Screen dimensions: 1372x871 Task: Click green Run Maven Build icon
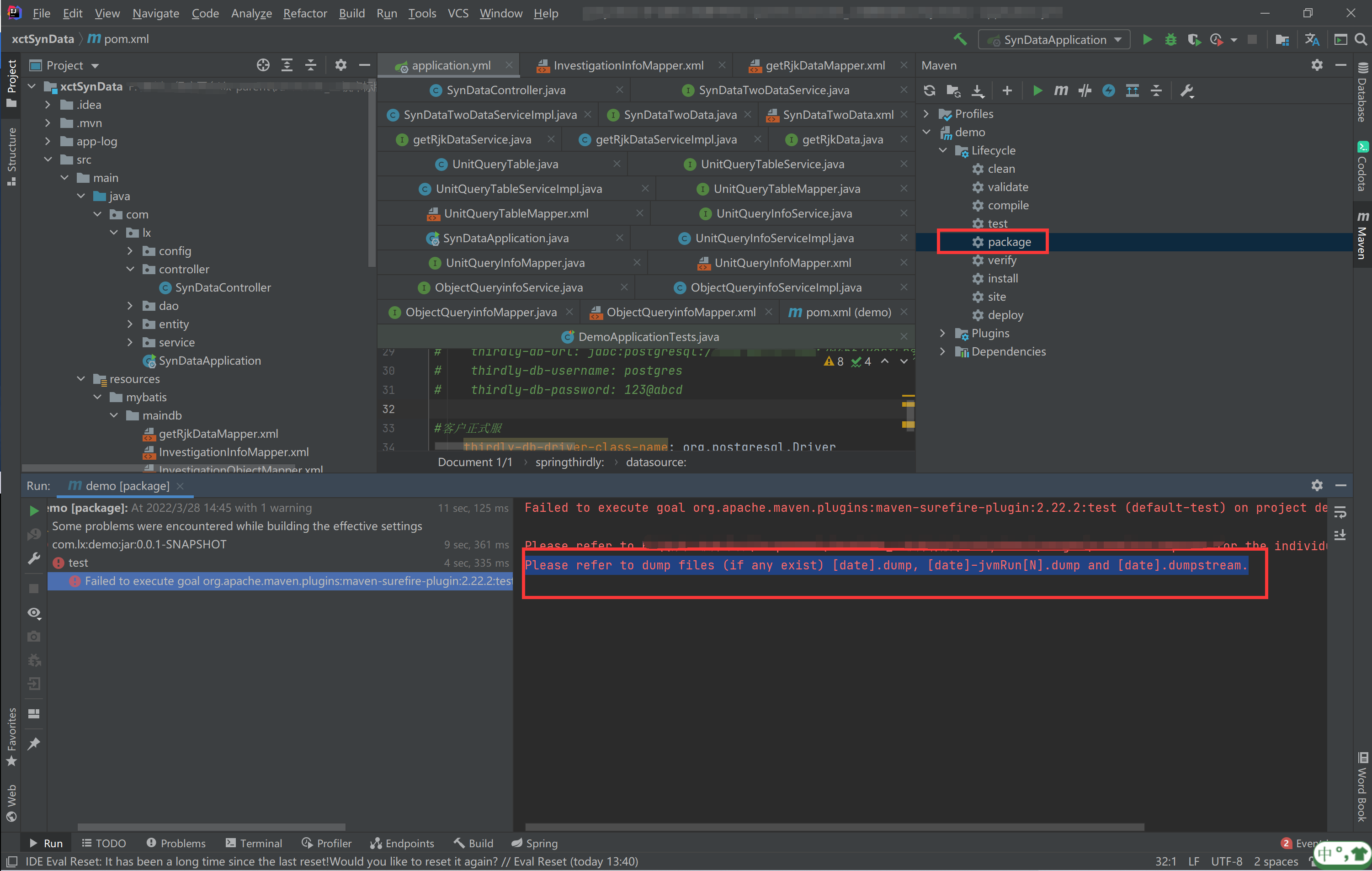tap(1037, 90)
